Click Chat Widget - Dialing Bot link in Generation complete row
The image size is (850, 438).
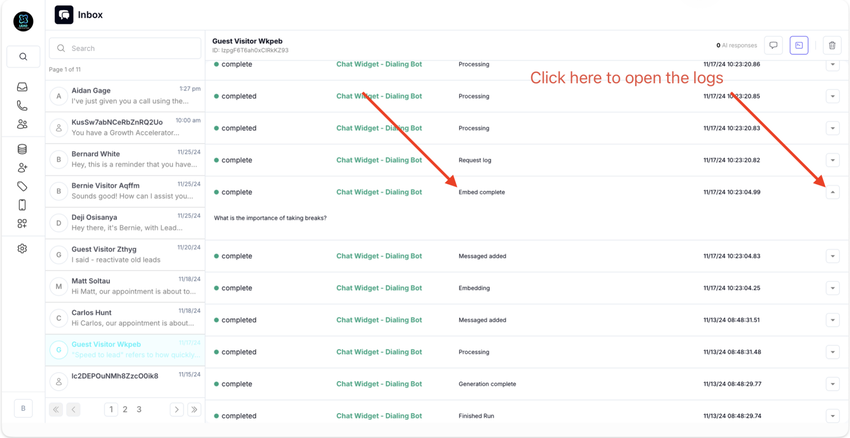point(379,384)
